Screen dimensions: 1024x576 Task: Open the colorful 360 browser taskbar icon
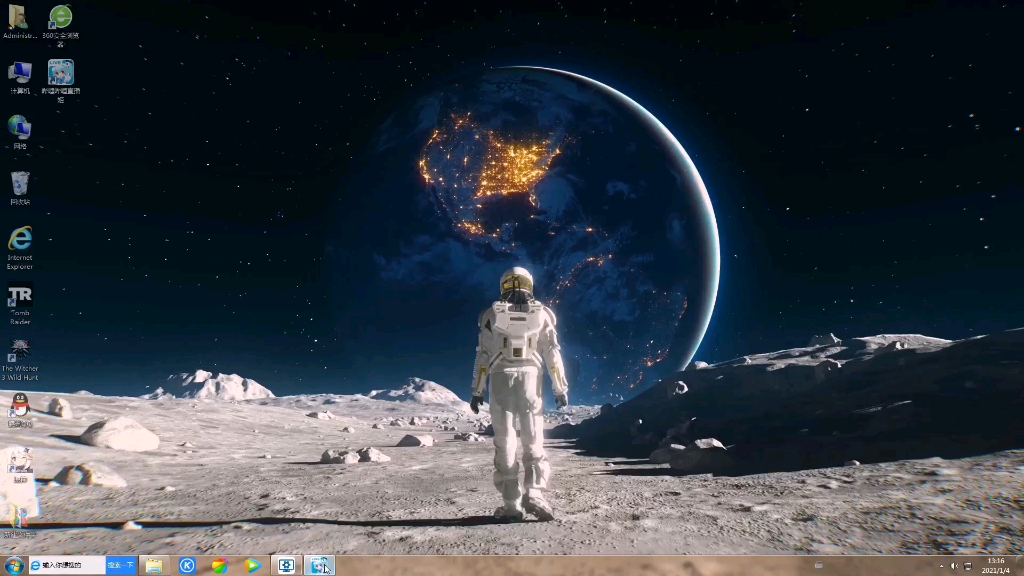tap(220, 566)
